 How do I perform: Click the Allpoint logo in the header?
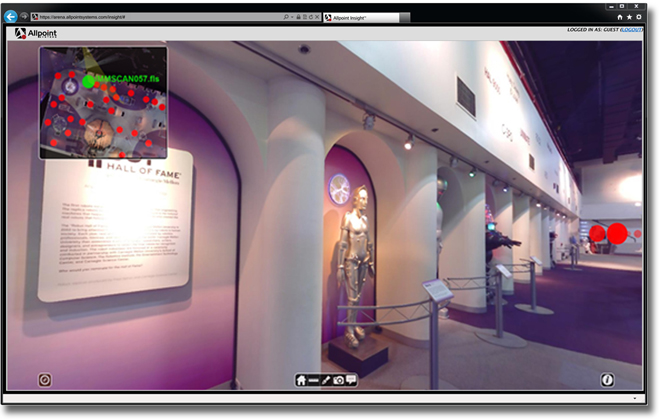[x=34, y=33]
